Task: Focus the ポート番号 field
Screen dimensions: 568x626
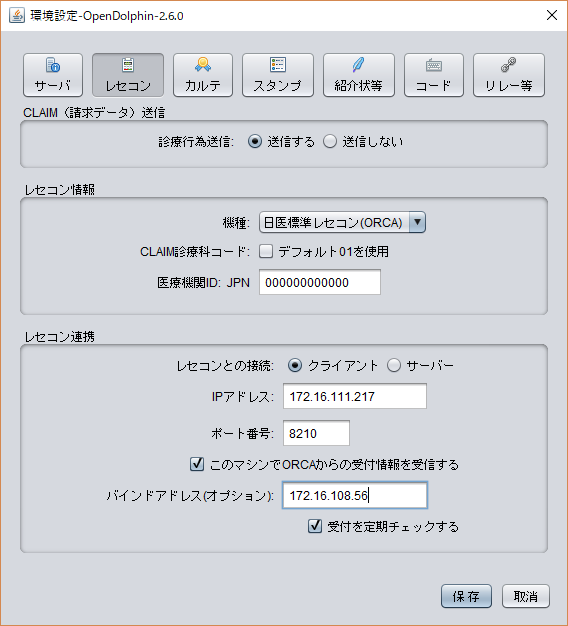Action: pyautogui.click(x=316, y=433)
